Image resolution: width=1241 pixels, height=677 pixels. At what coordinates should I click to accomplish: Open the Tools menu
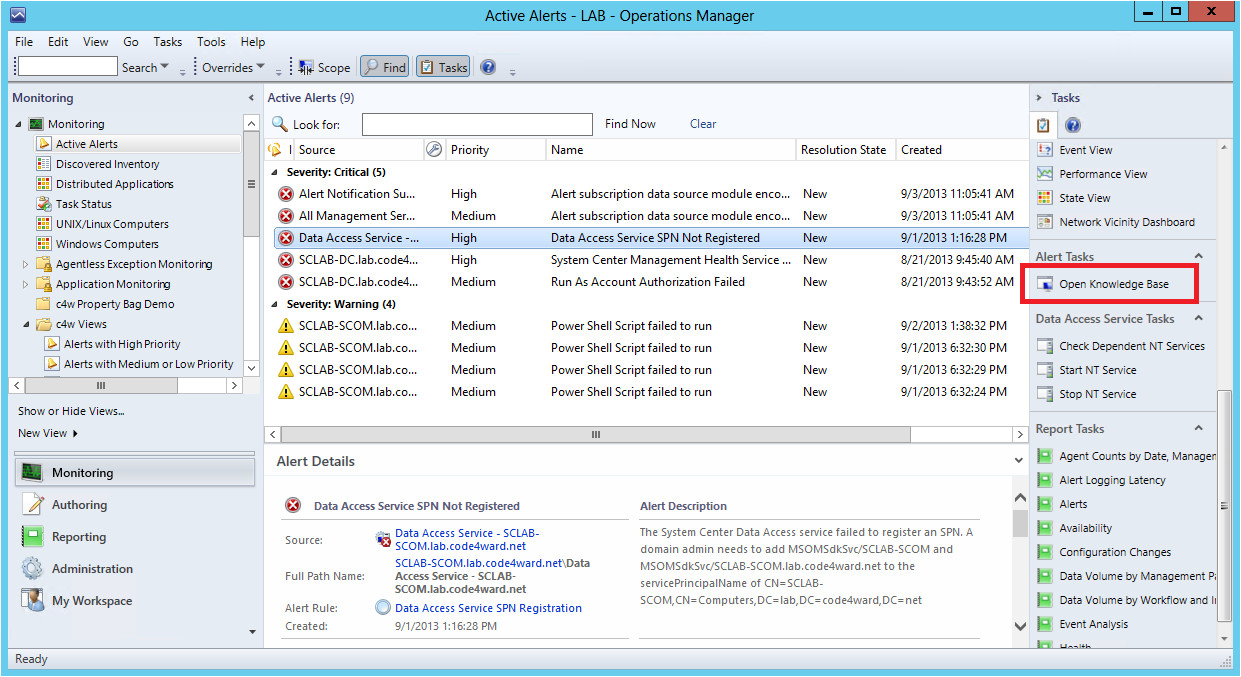[211, 42]
